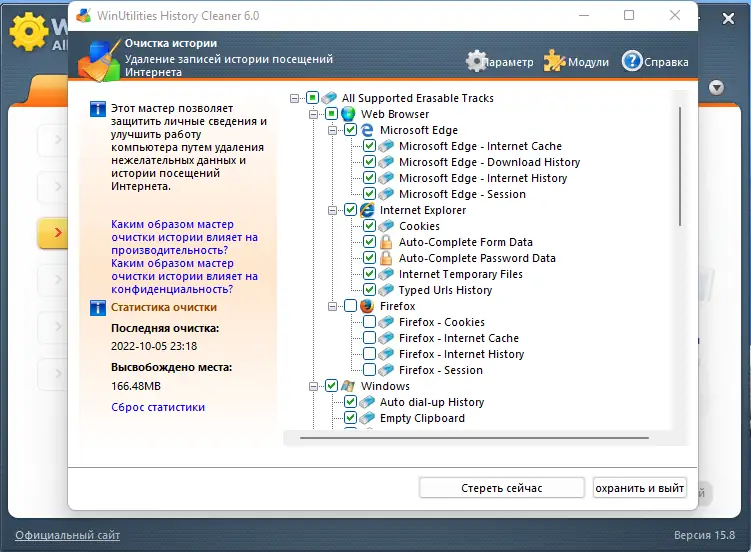This screenshot has height=552, width=751.
Task: Check the Firefox group checkbox
Action: tap(350, 306)
